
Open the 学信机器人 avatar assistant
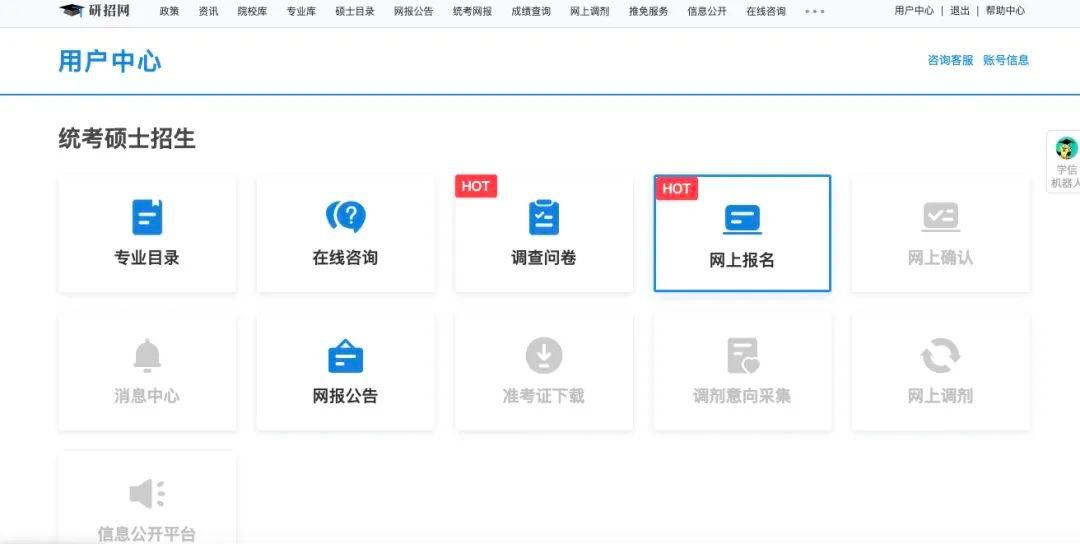pyautogui.click(x=1066, y=148)
